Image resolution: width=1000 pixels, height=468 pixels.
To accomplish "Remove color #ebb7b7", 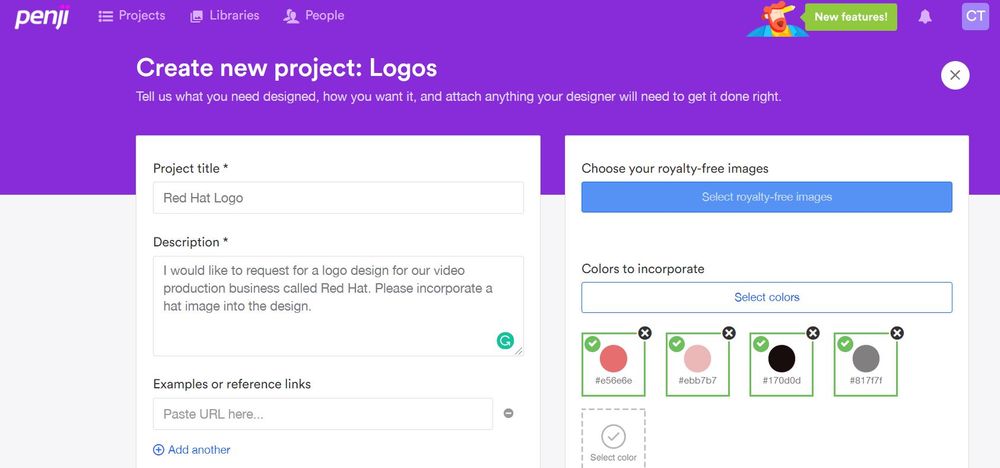I will click(x=728, y=333).
